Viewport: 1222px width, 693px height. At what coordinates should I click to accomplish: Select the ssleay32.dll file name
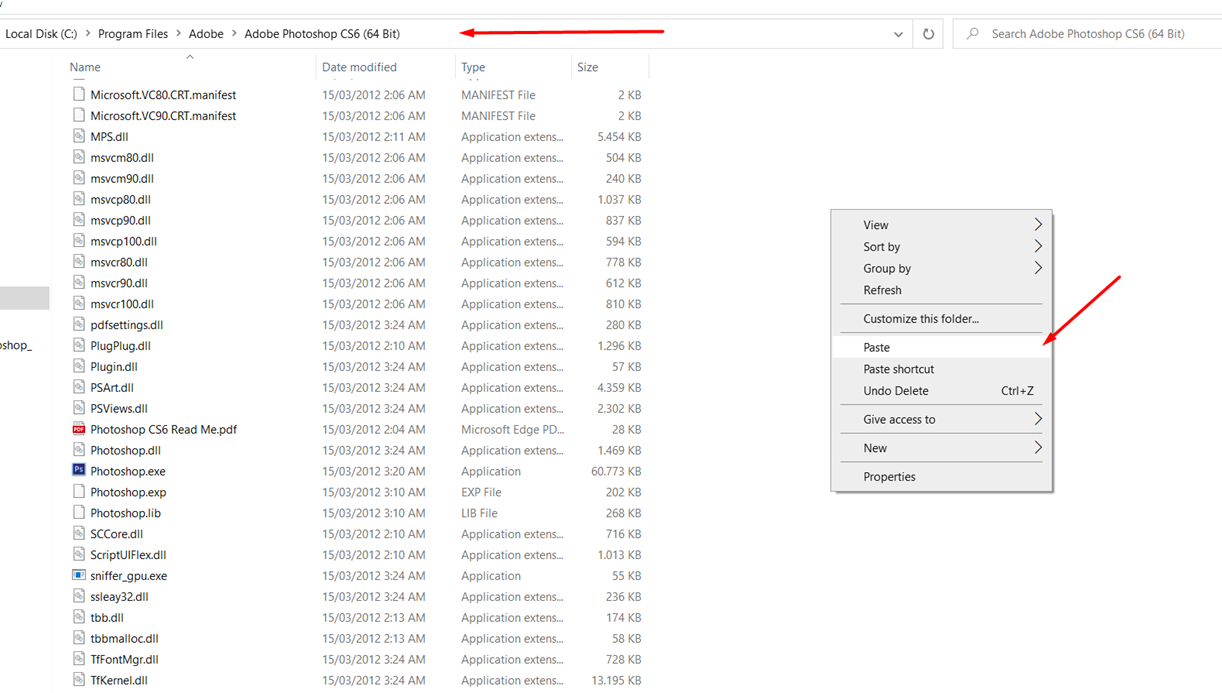[119, 597]
